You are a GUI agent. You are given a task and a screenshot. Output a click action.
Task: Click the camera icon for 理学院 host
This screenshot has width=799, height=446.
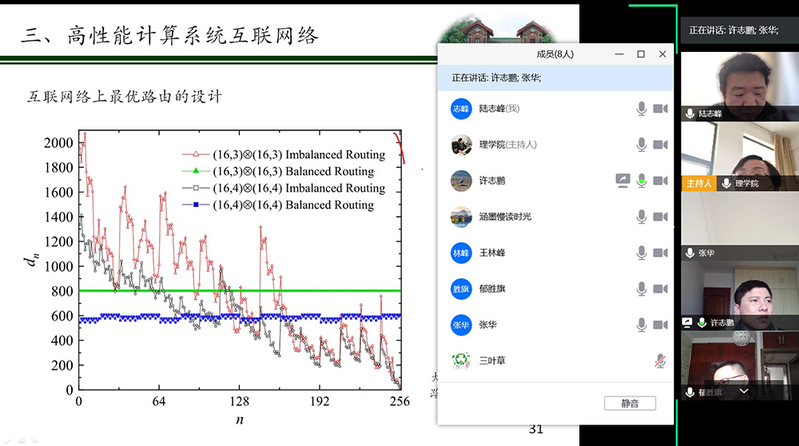coord(660,145)
